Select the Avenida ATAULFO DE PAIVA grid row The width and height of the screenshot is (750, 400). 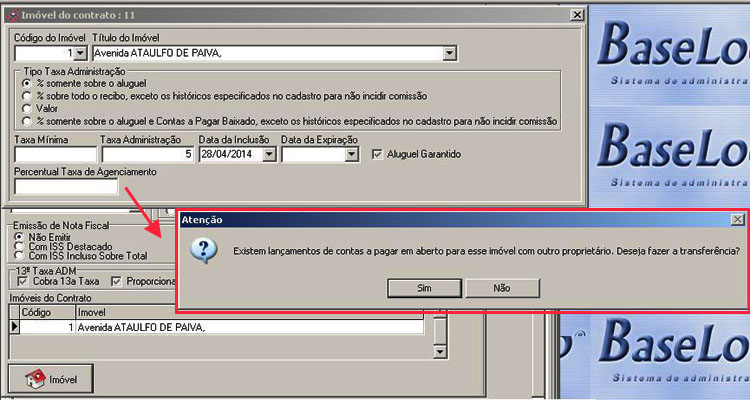[x=250, y=327]
